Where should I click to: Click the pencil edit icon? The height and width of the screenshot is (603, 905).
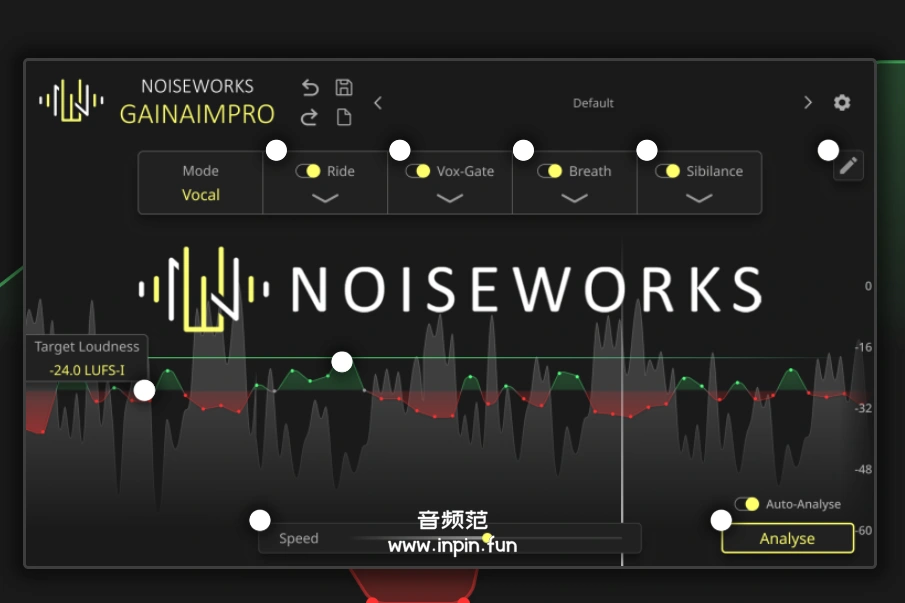[848, 166]
